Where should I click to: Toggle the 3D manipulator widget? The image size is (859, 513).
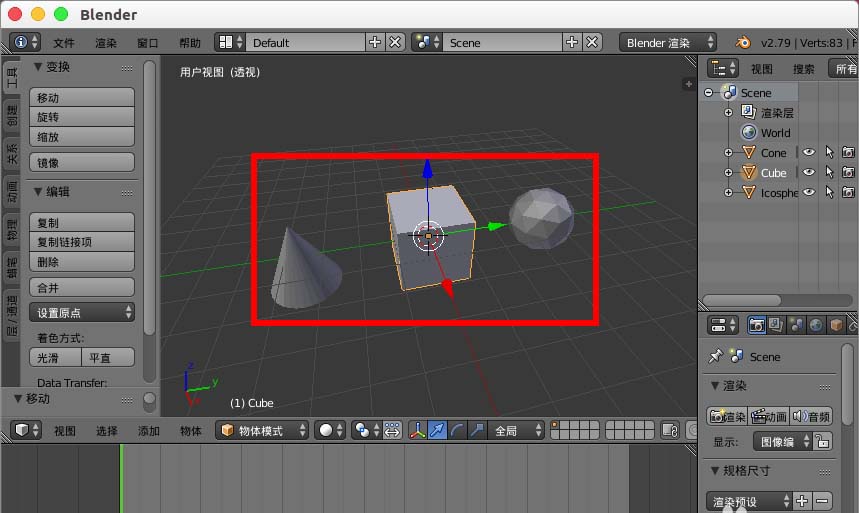coord(417,430)
